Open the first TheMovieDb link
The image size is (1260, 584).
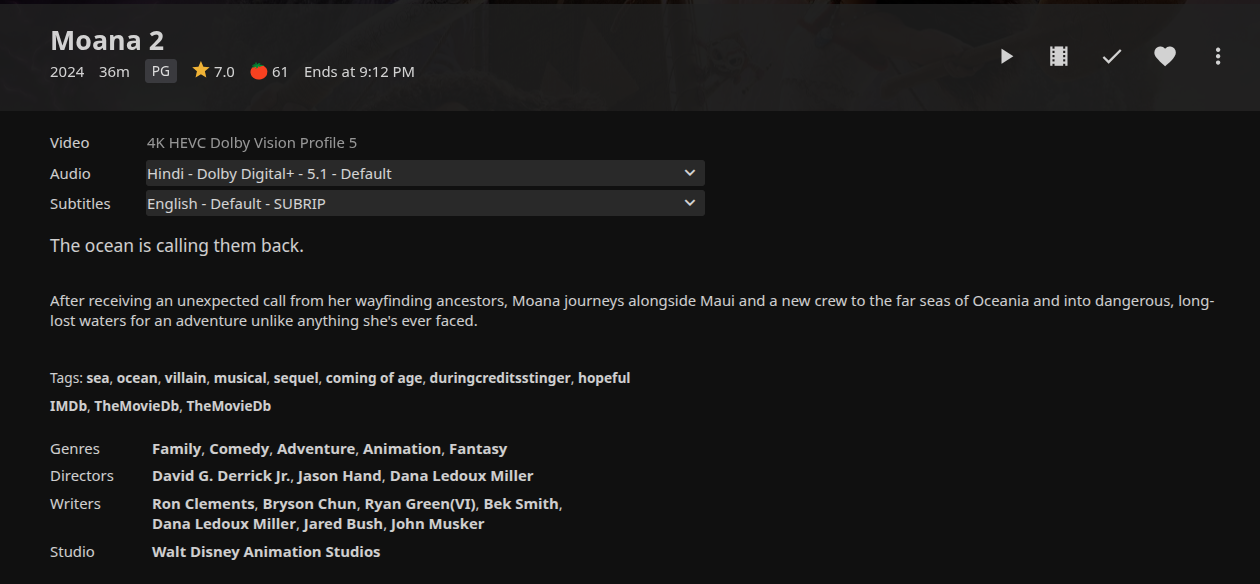coord(136,406)
